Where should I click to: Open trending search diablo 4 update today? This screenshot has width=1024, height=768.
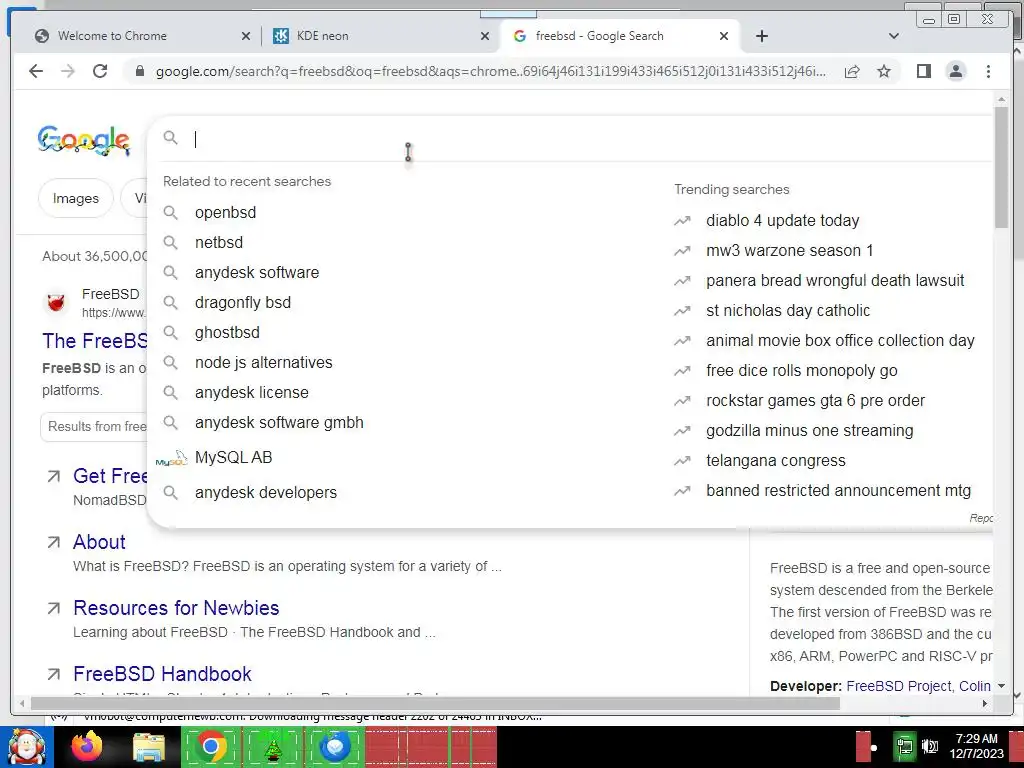(782, 220)
